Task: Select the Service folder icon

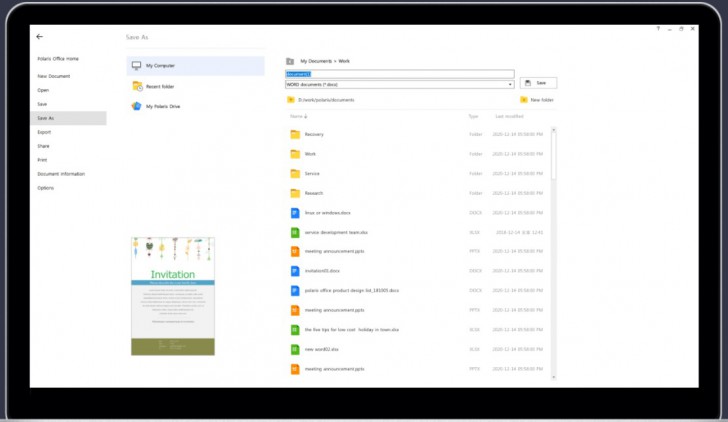Action: pos(295,174)
